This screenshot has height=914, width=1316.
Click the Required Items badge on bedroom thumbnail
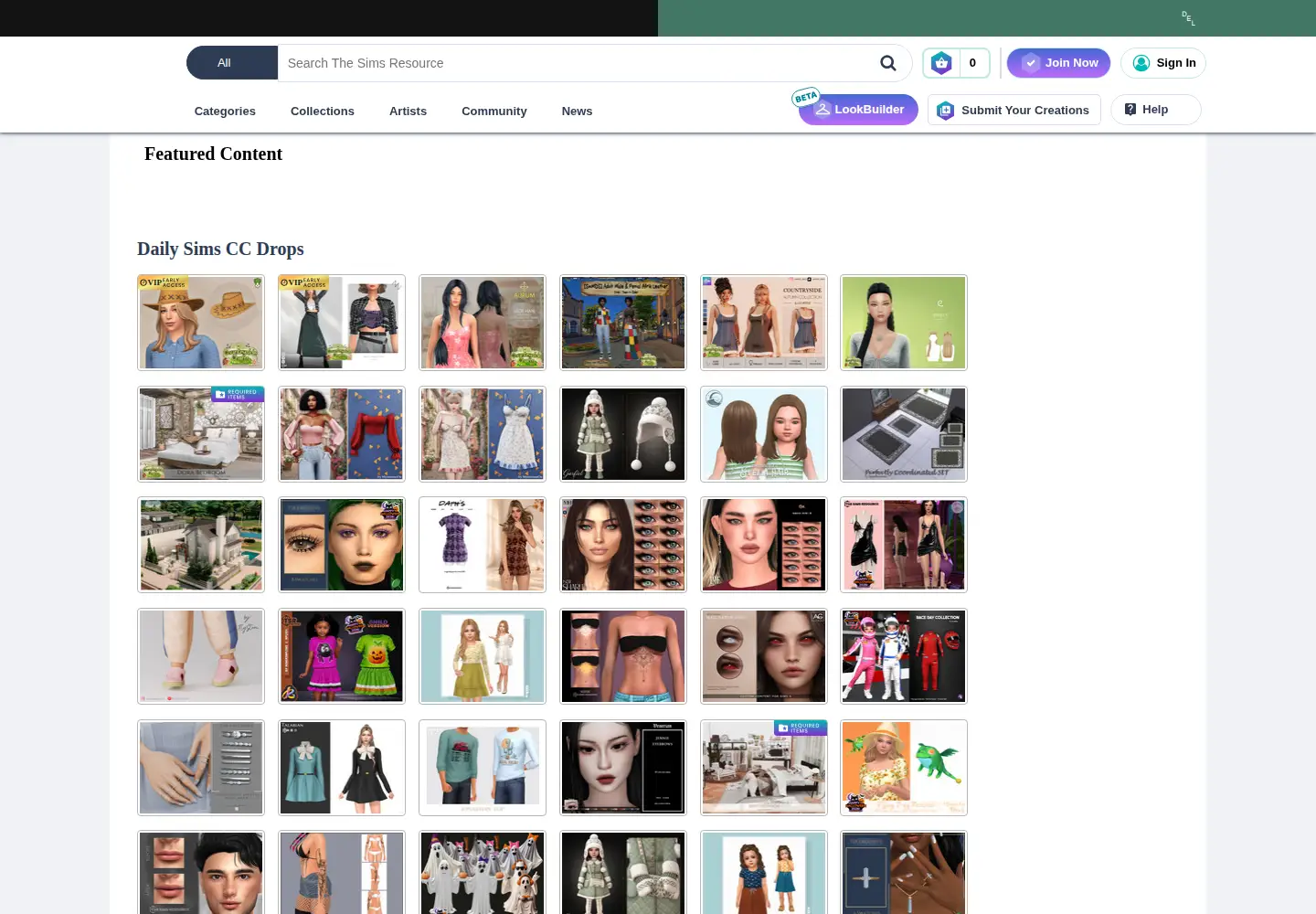[x=238, y=394]
